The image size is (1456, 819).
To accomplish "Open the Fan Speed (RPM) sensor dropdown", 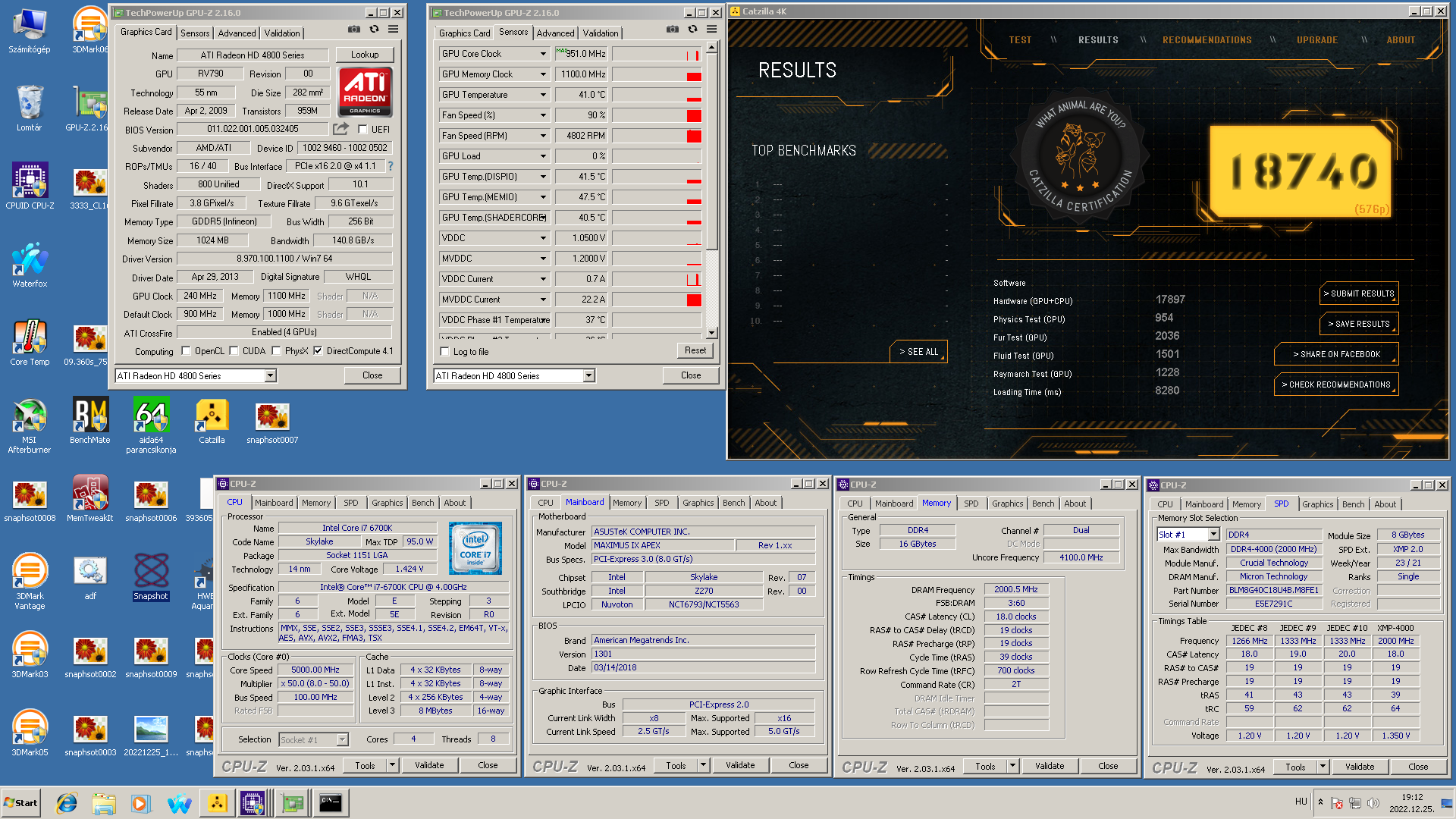I will click(543, 136).
